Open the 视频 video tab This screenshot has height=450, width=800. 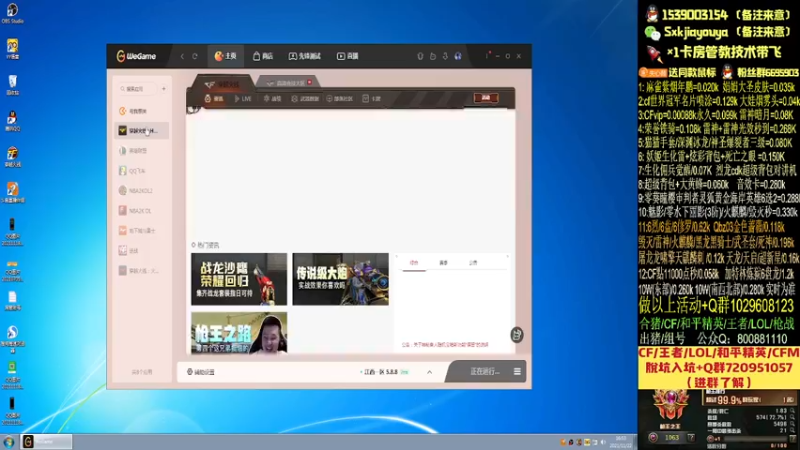(347, 56)
